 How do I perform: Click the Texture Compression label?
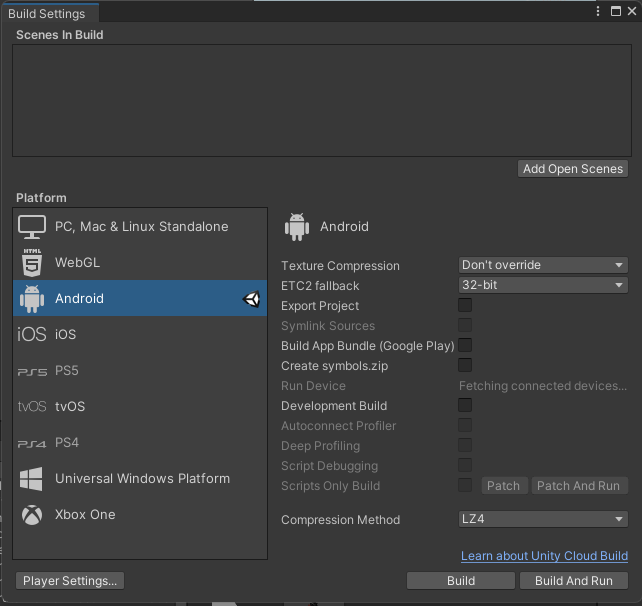pos(340,266)
